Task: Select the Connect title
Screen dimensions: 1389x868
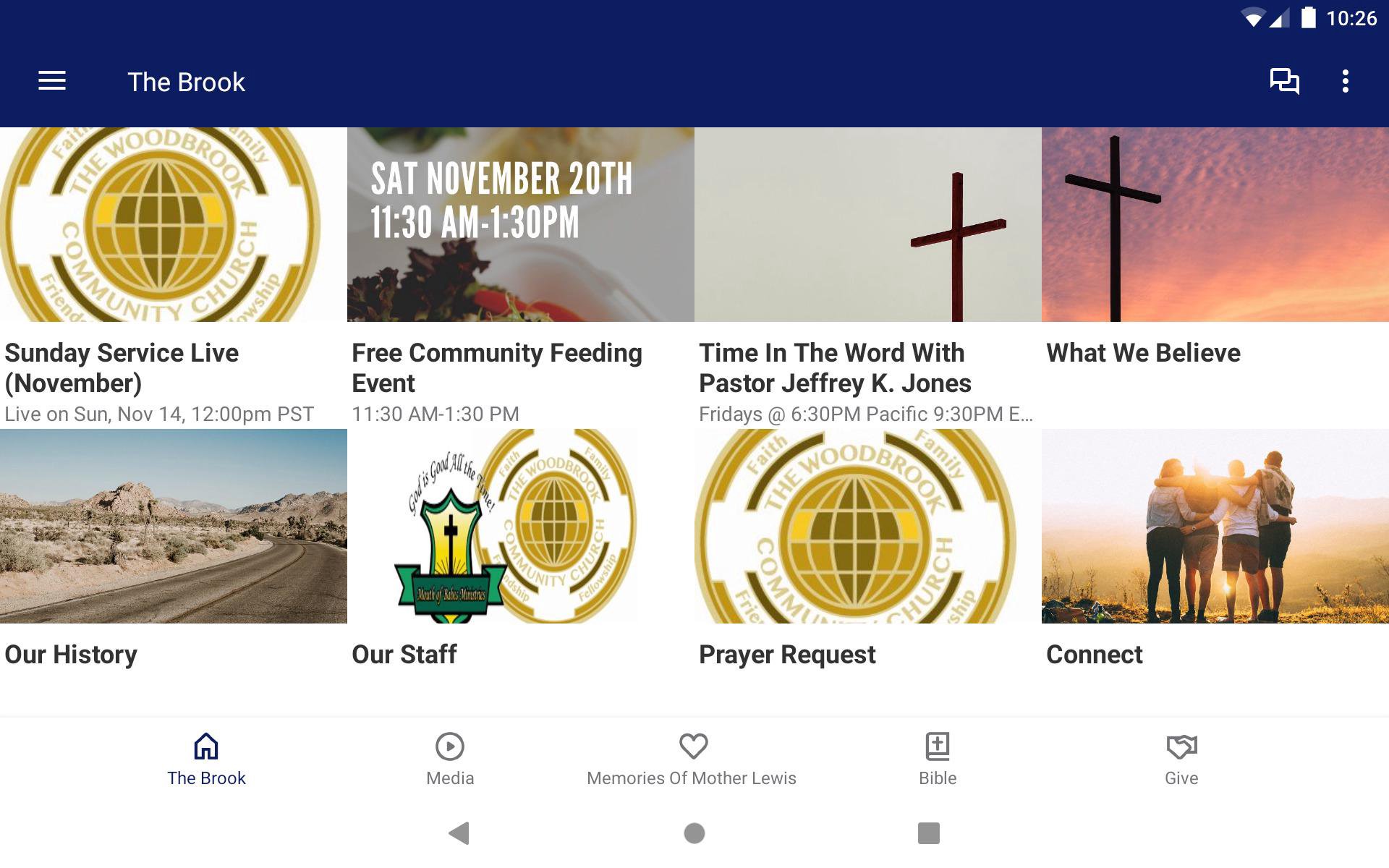Action: coord(1094,654)
